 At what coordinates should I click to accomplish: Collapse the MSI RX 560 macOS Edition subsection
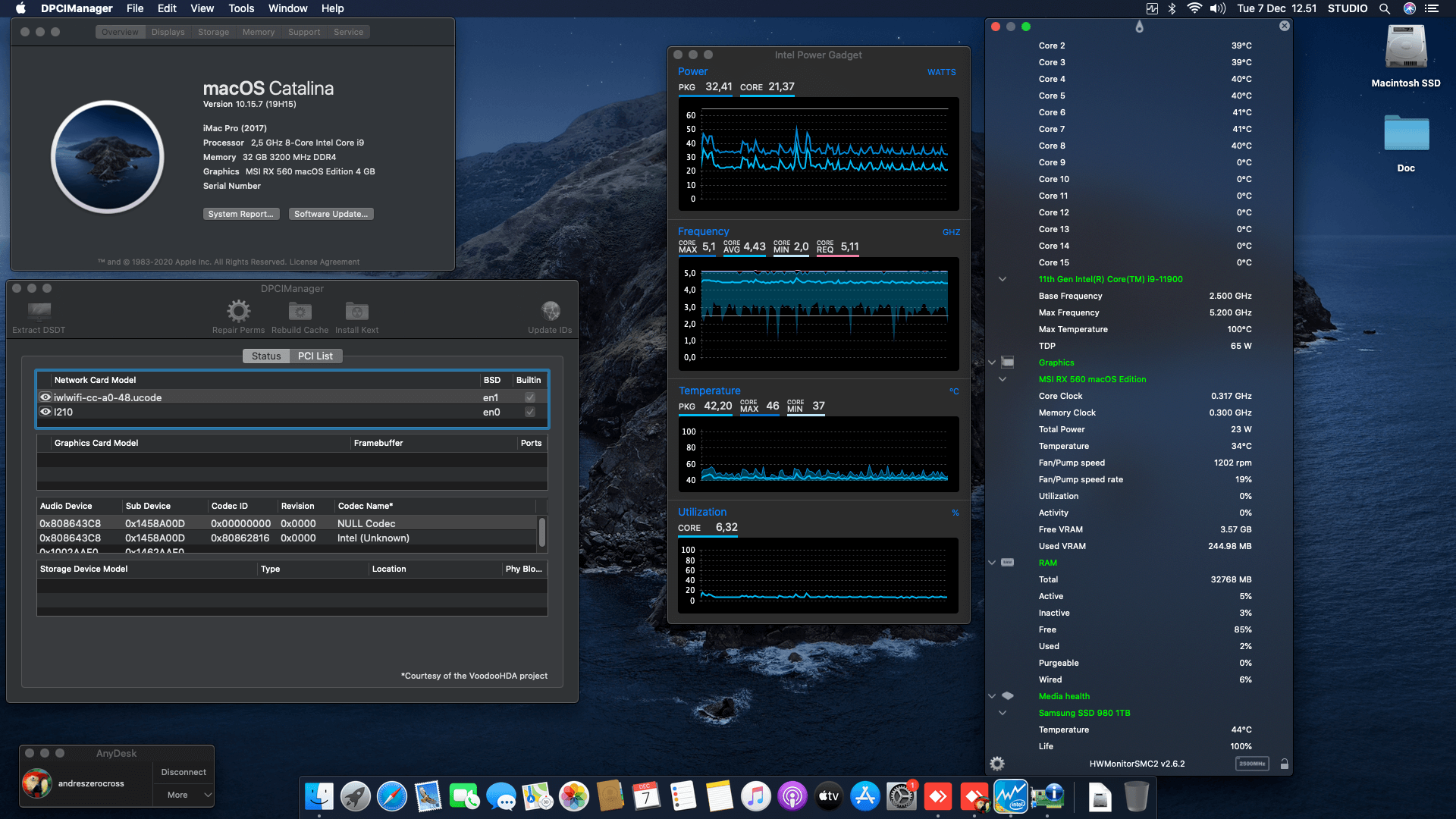(1003, 379)
